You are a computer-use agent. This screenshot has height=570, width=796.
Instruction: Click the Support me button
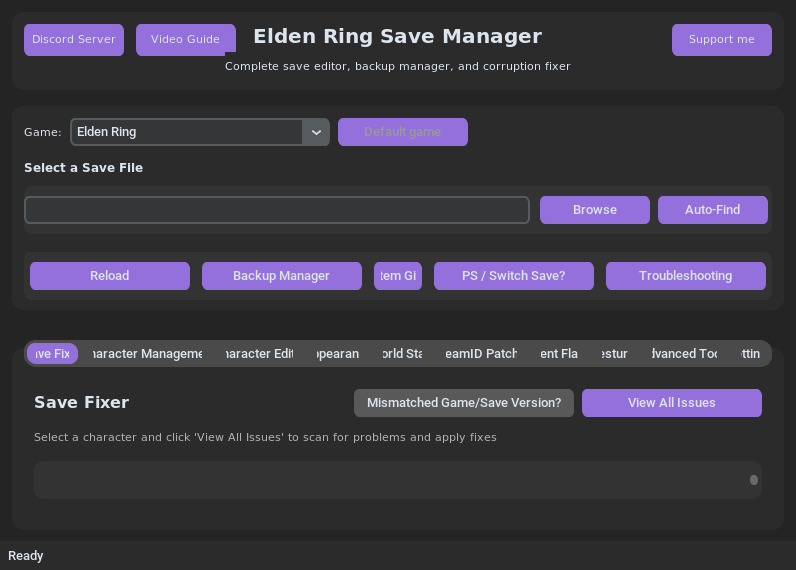721,40
